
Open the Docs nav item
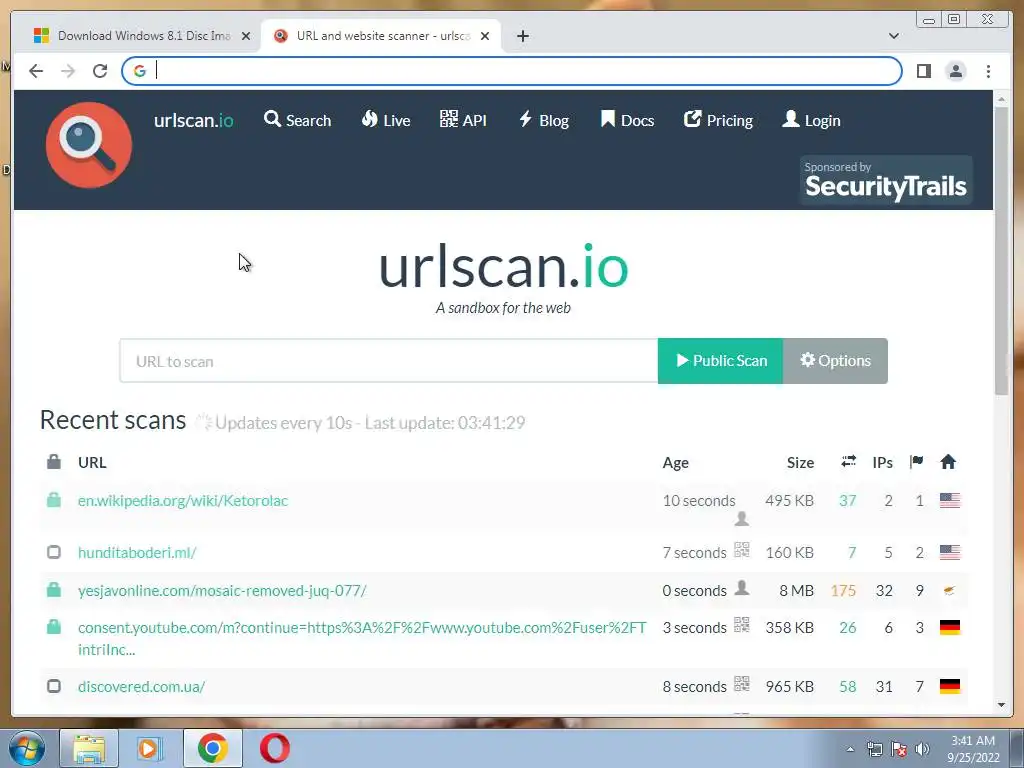627,120
